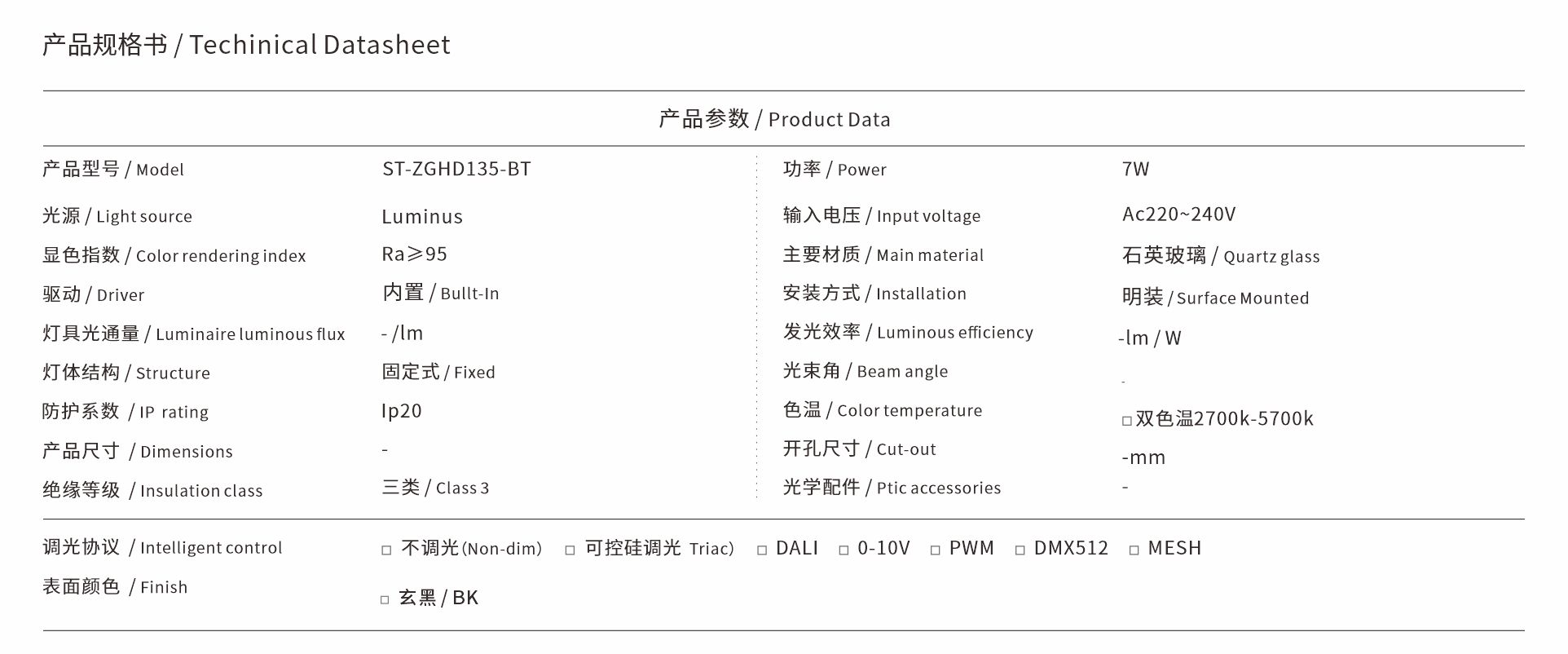Tick the Triac dimming checkbox
The width and height of the screenshot is (1568, 654).
570,550
